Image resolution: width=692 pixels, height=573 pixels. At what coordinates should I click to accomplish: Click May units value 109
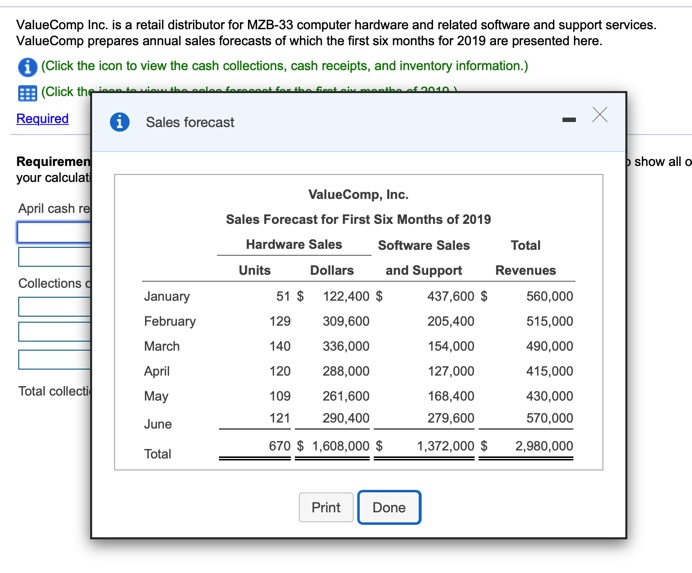(280, 396)
